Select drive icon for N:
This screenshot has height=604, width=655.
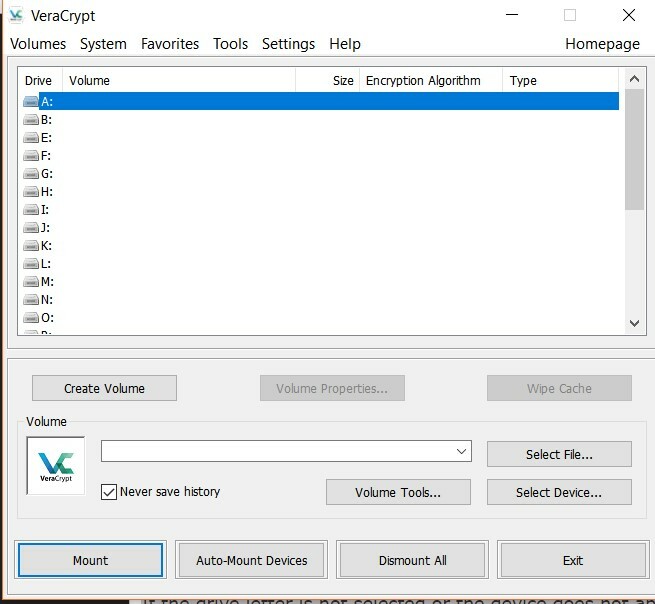[31, 300]
